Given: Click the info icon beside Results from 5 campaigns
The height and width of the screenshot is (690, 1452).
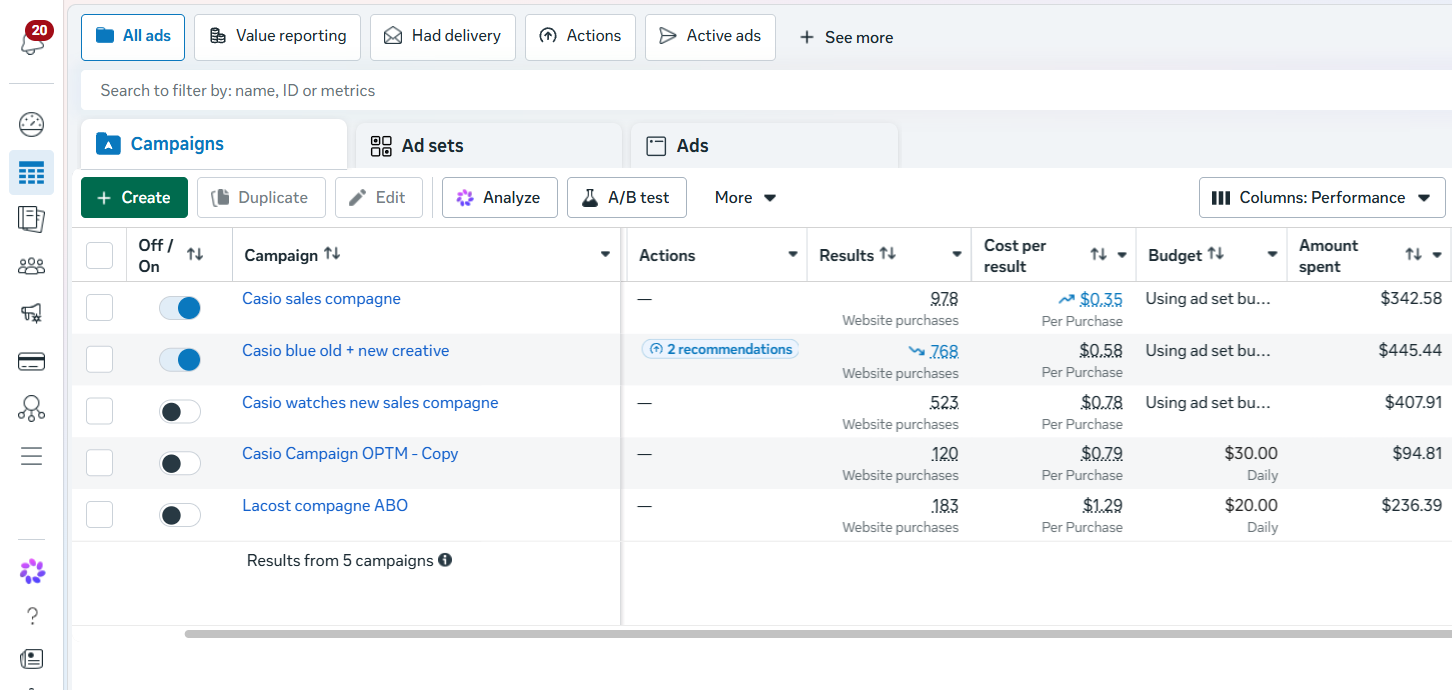Looking at the screenshot, I should point(445,560).
